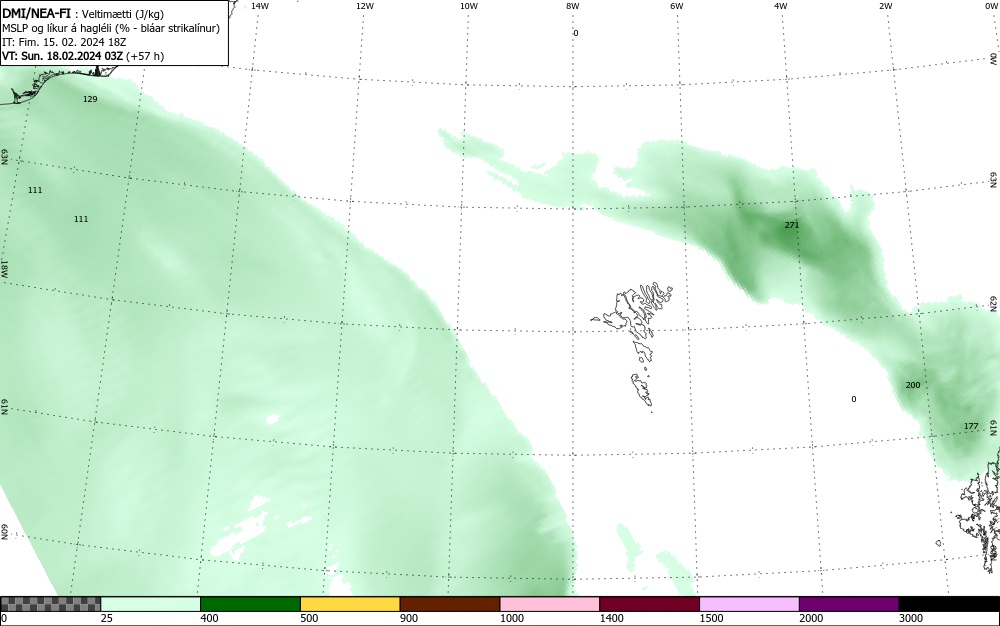Click the 0 value beside the 8W label

pyautogui.click(x=575, y=33)
